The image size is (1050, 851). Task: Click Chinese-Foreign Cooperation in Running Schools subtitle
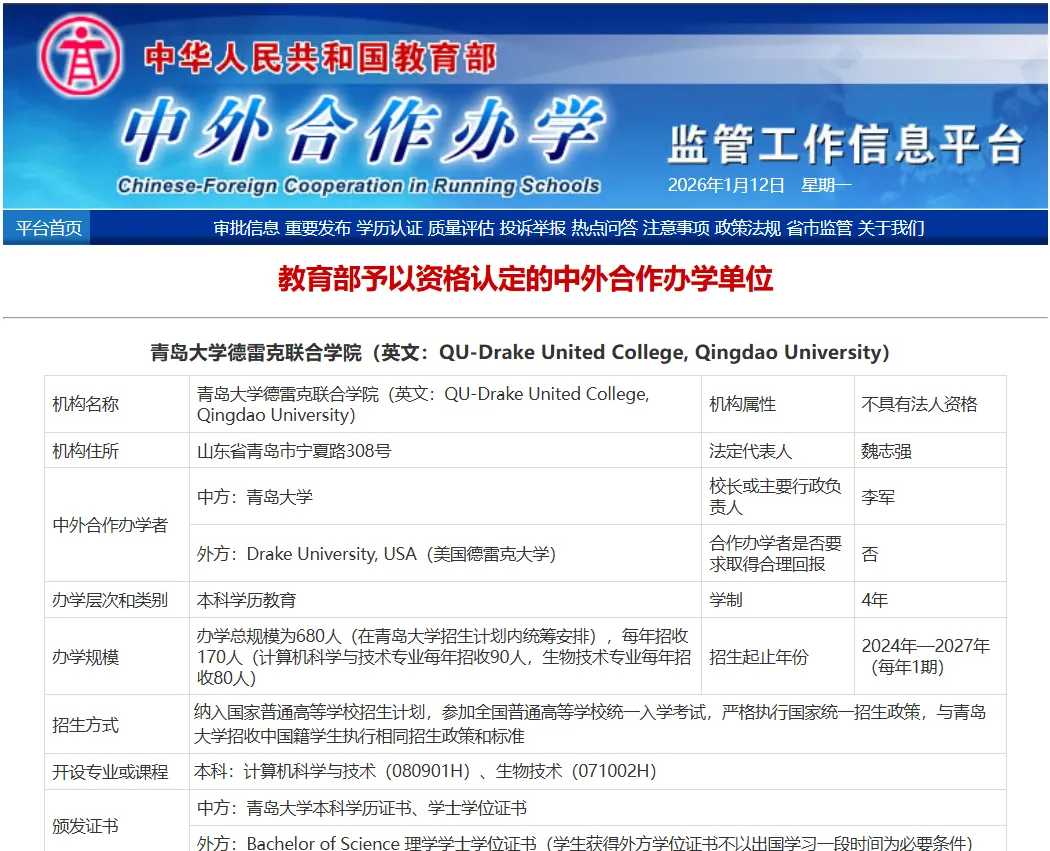[358, 186]
